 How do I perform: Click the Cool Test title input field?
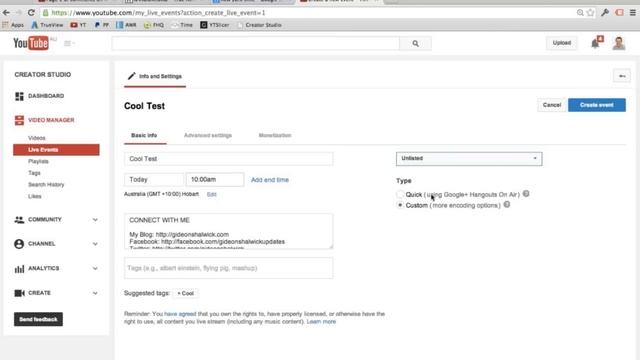click(229, 159)
